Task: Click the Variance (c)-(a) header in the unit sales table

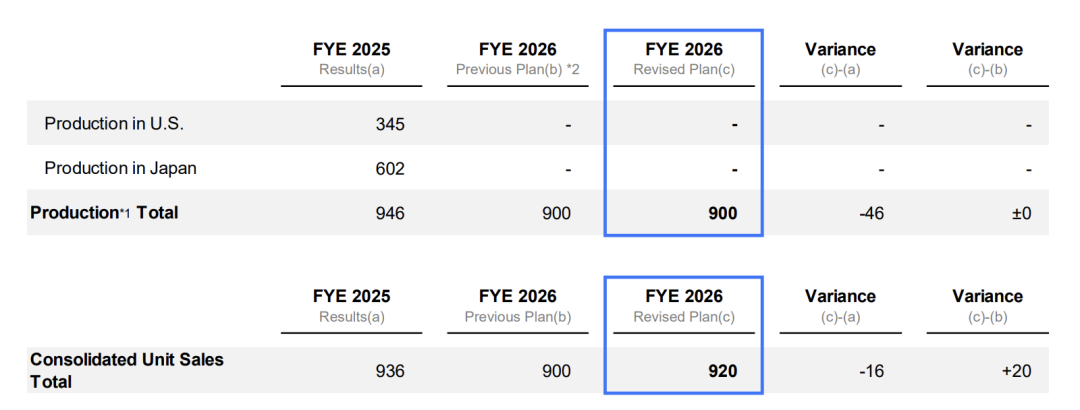Action: pyautogui.click(x=840, y=306)
